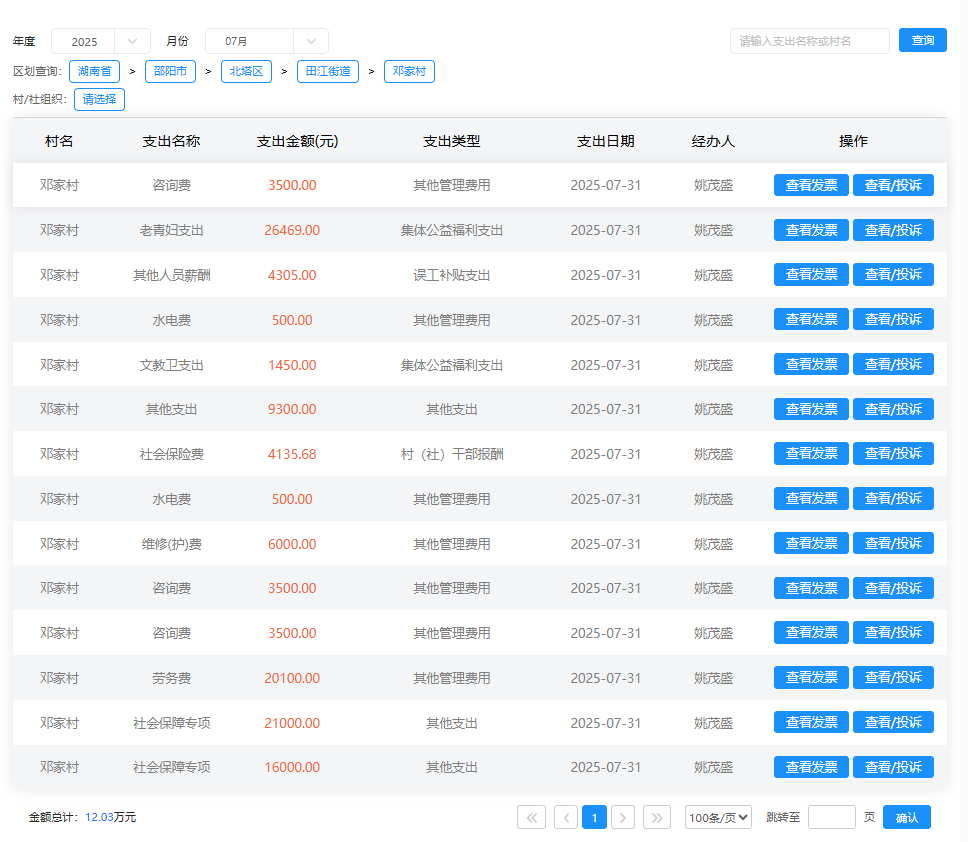The height and width of the screenshot is (842, 968).
Task: Click the 查询 search button
Action: coord(922,40)
